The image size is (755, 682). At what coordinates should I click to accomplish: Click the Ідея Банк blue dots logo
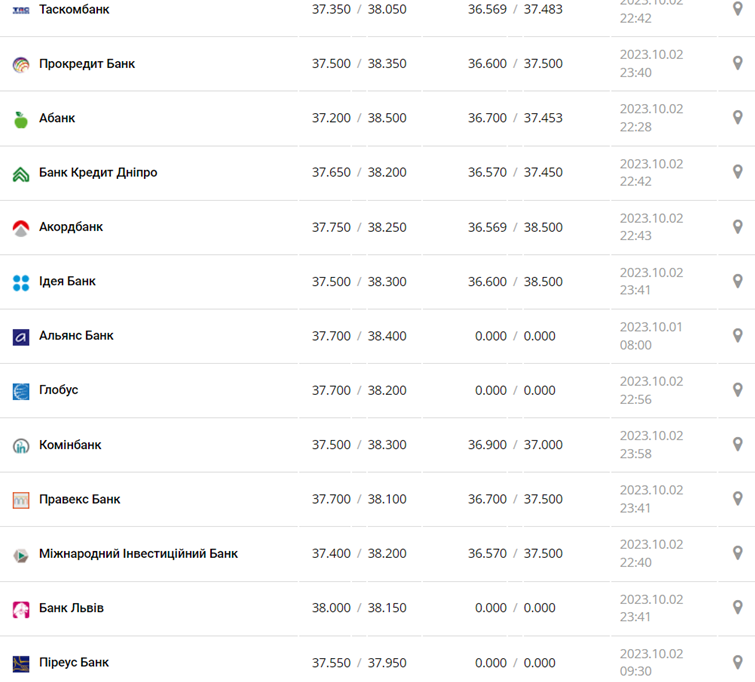[x=21, y=283]
